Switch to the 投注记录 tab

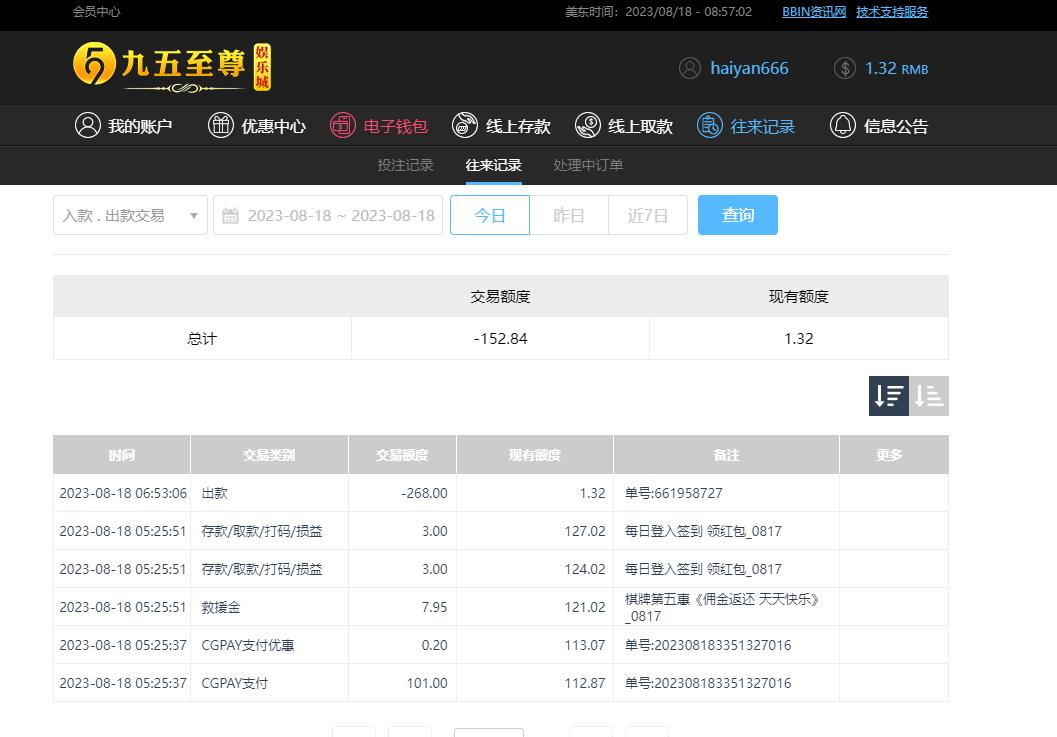point(405,165)
